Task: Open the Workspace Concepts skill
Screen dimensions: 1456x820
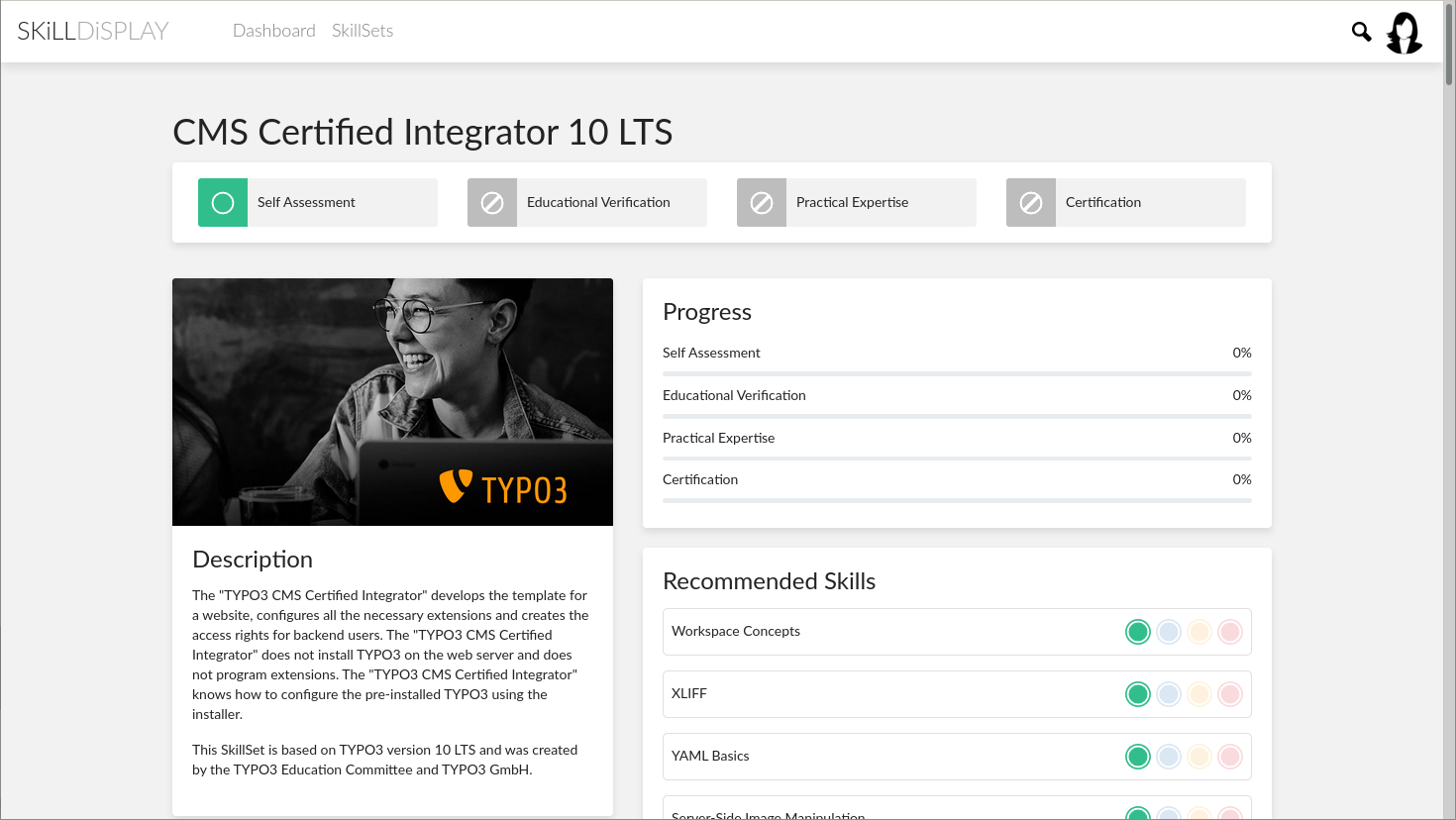Action: click(736, 632)
